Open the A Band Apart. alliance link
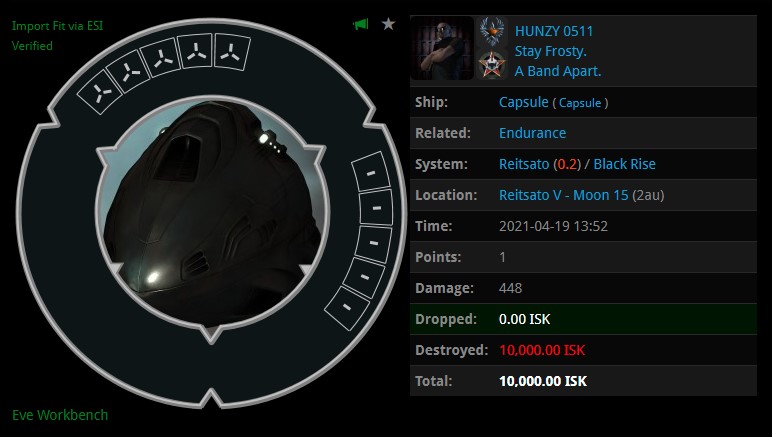772x437 pixels. pyautogui.click(x=558, y=71)
